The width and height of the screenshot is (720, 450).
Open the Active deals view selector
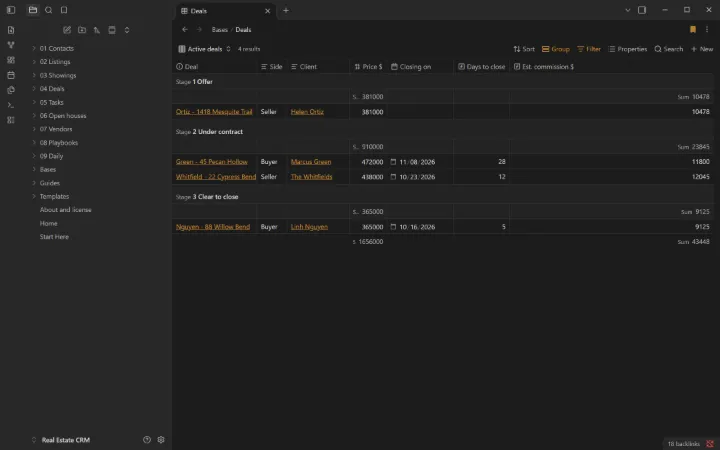[204, 49]
